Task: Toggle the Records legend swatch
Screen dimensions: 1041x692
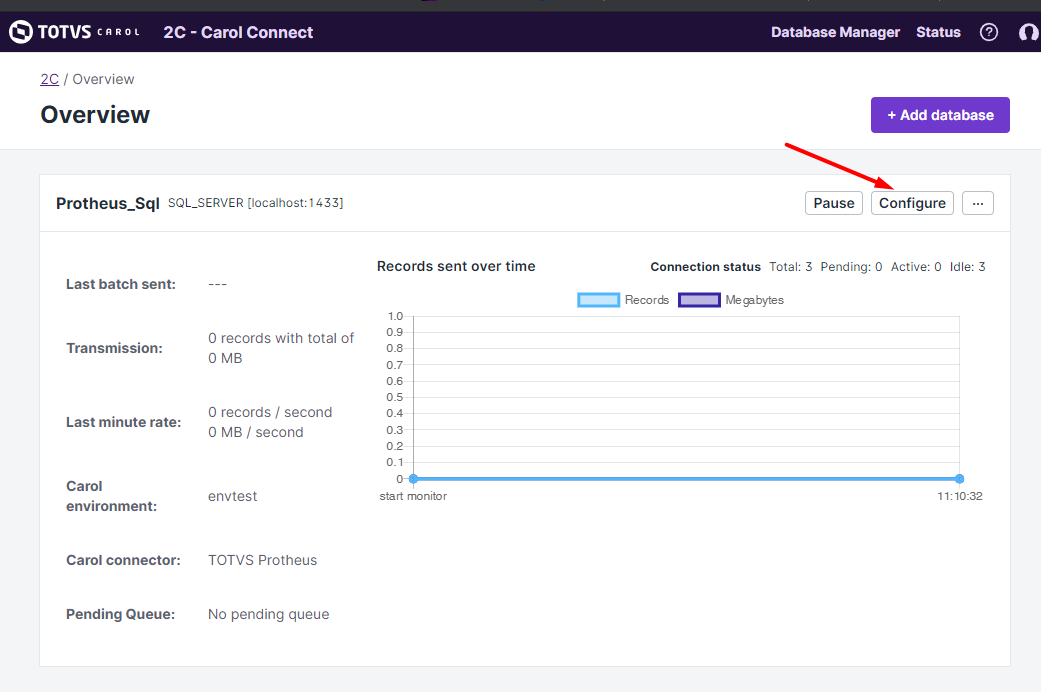Action: (x=598, y=300)
